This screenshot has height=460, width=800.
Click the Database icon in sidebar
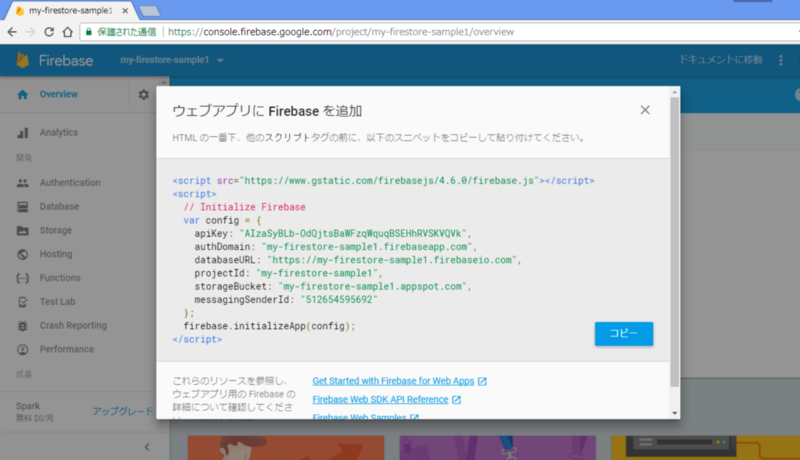tap(22, 207)
